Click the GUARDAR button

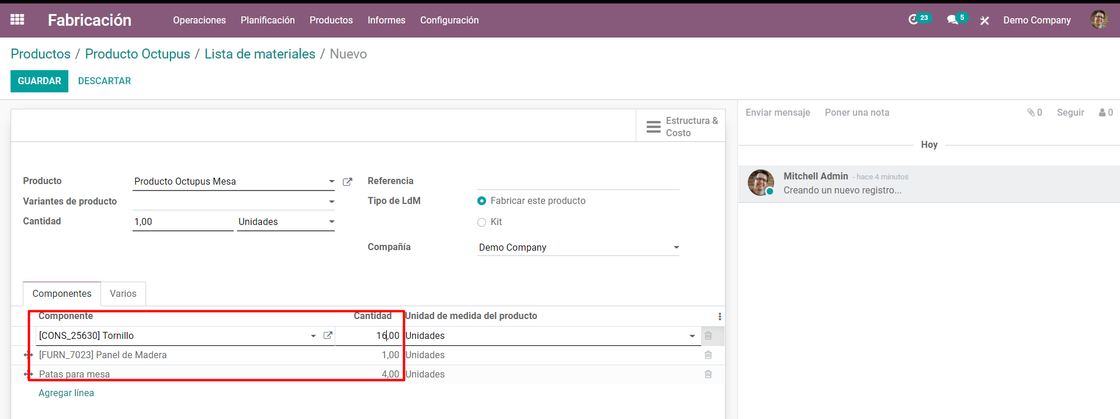[x=39, y=81]
